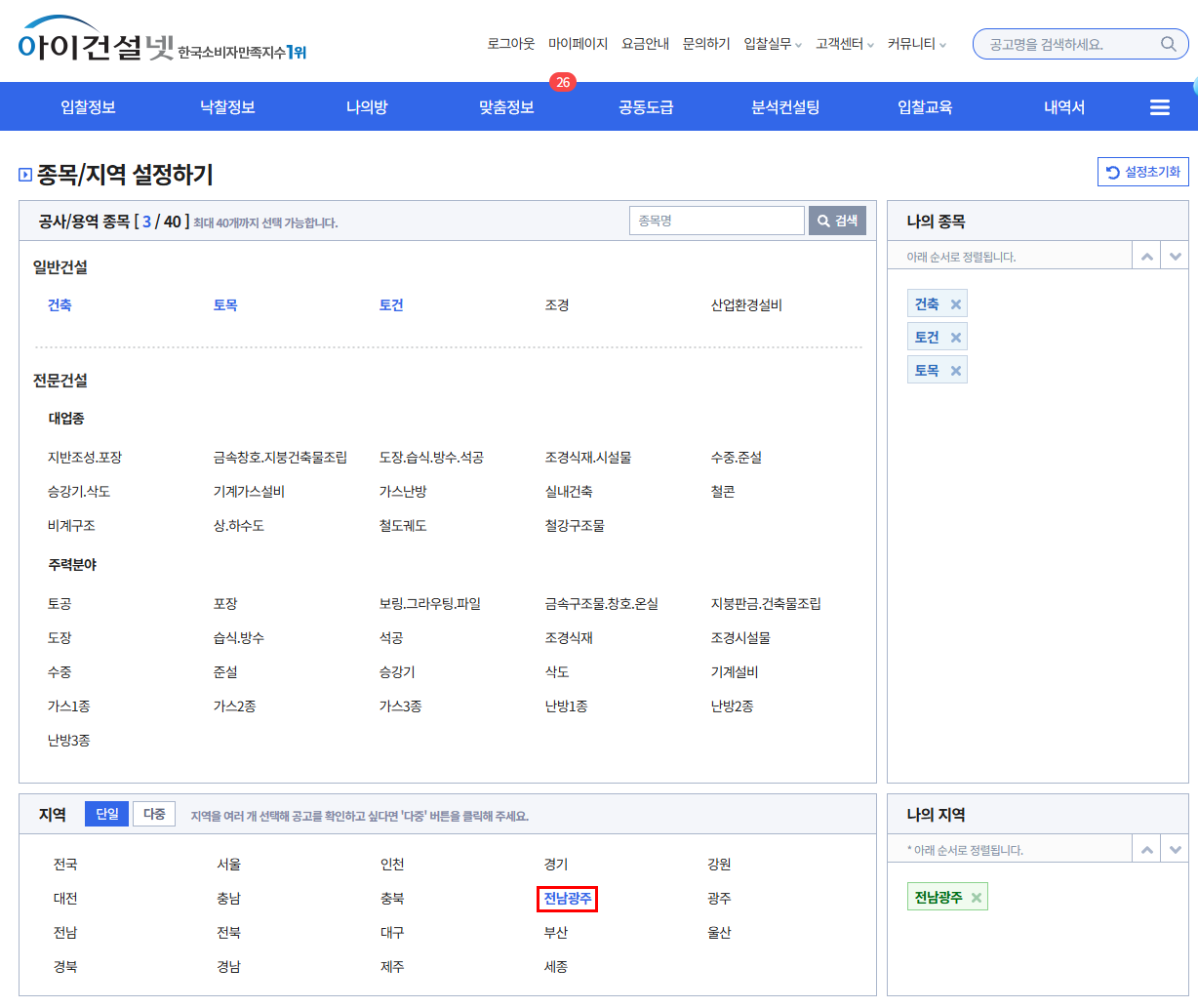Select 난방3종 category
The height and width of the screenshot is (1008, 1198).
pyautogui.click(x=68, y=741)
